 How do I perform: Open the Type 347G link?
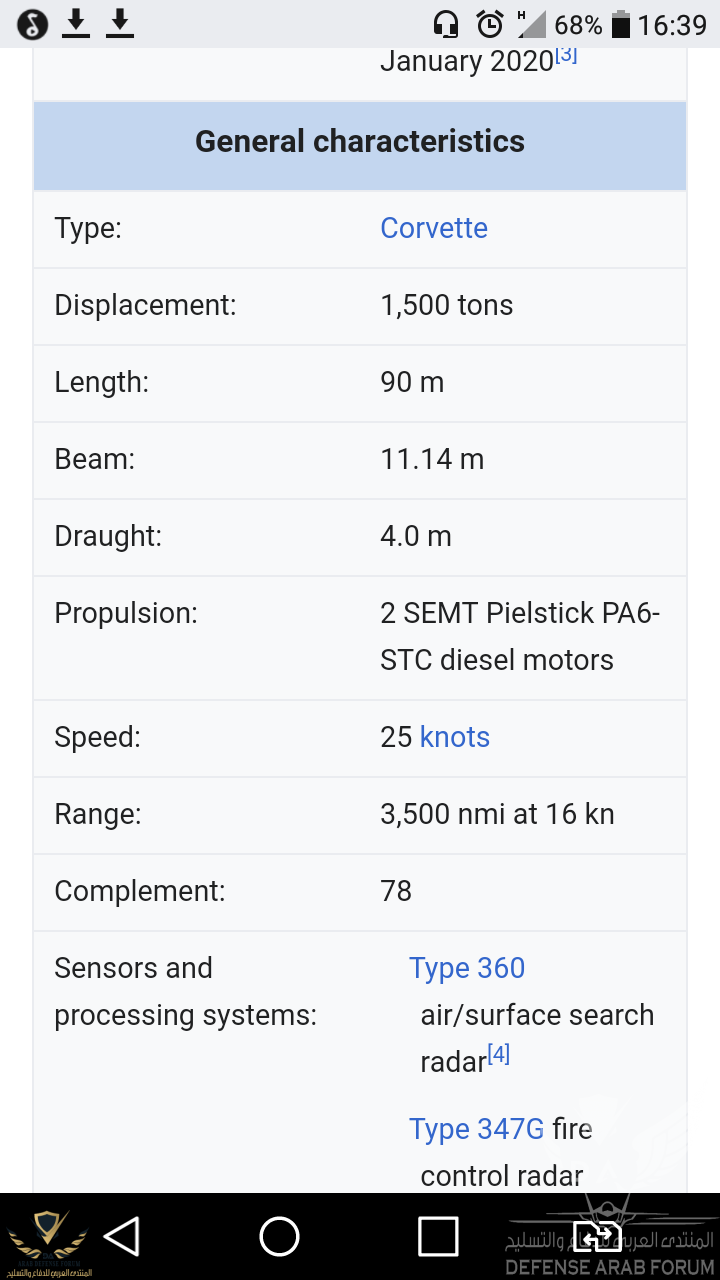pos(477,1129)
